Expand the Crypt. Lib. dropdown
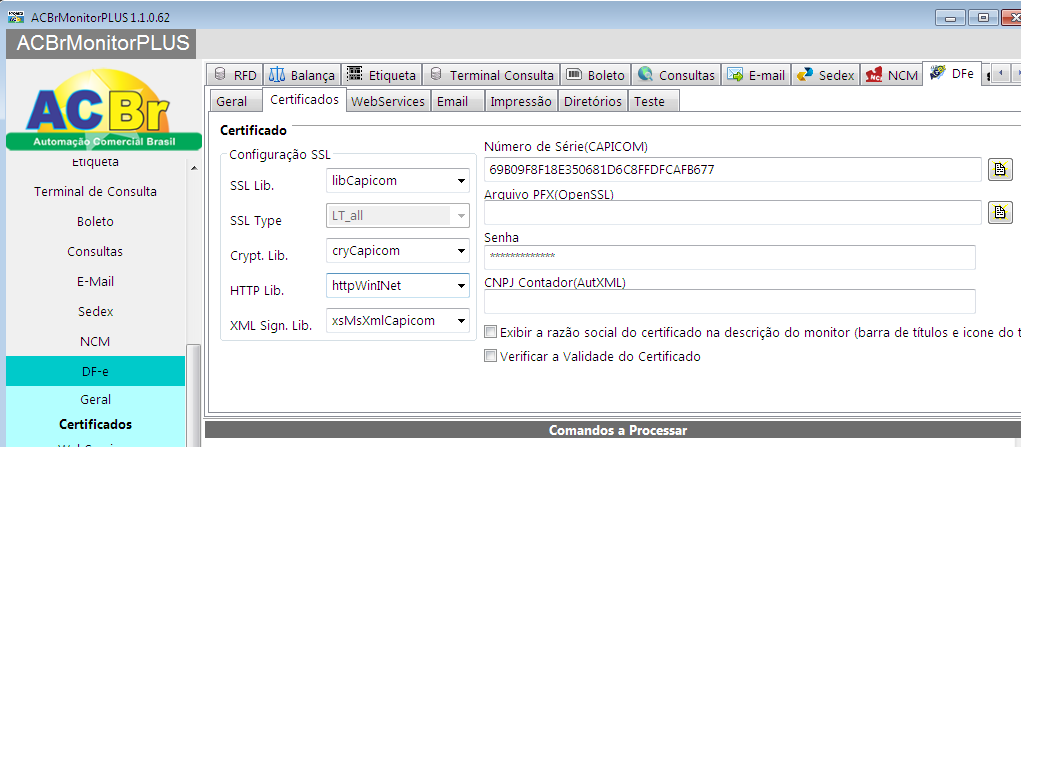 click(461, 251)
